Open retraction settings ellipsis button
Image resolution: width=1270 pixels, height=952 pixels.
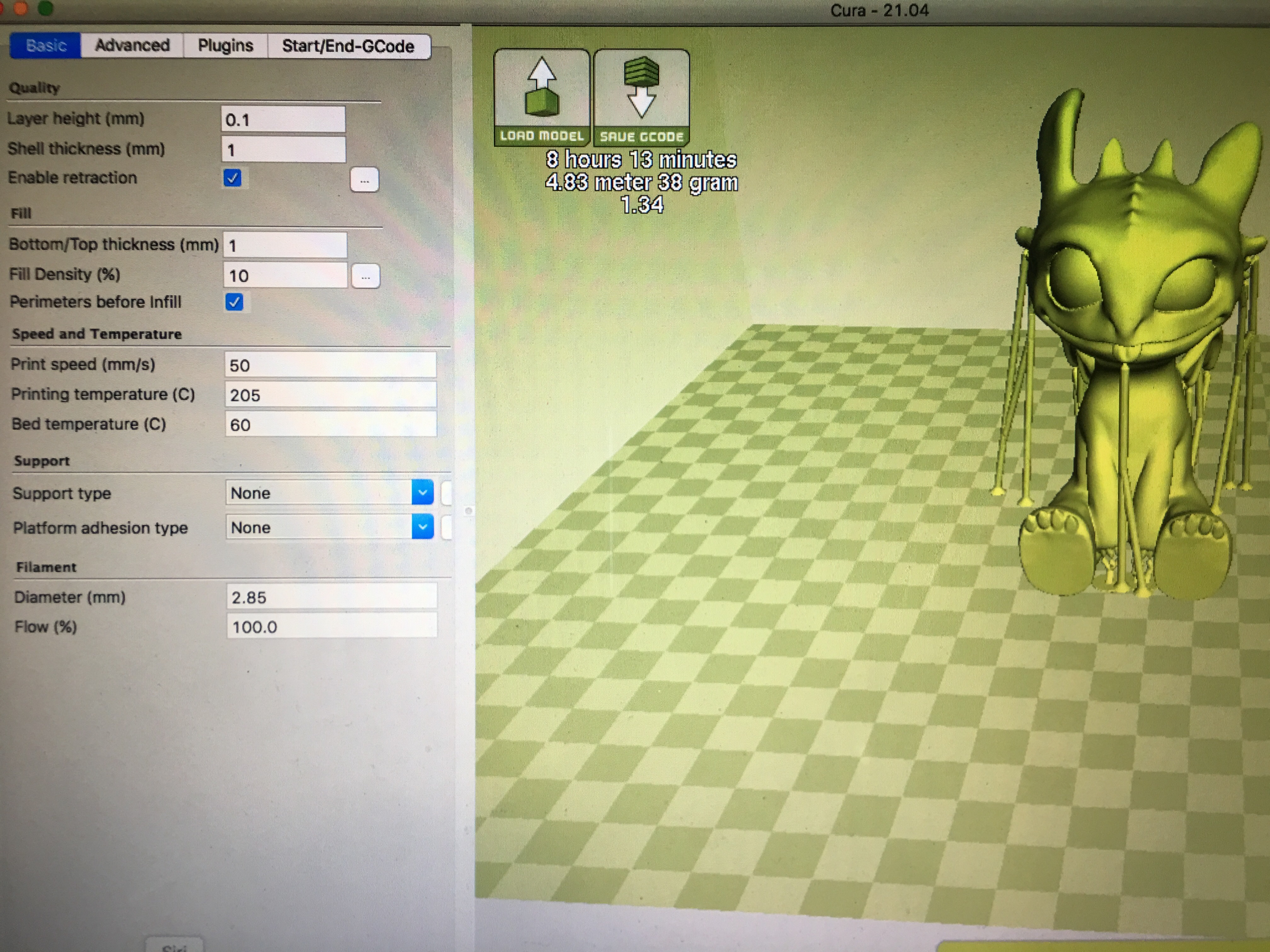tap(364, 180)
